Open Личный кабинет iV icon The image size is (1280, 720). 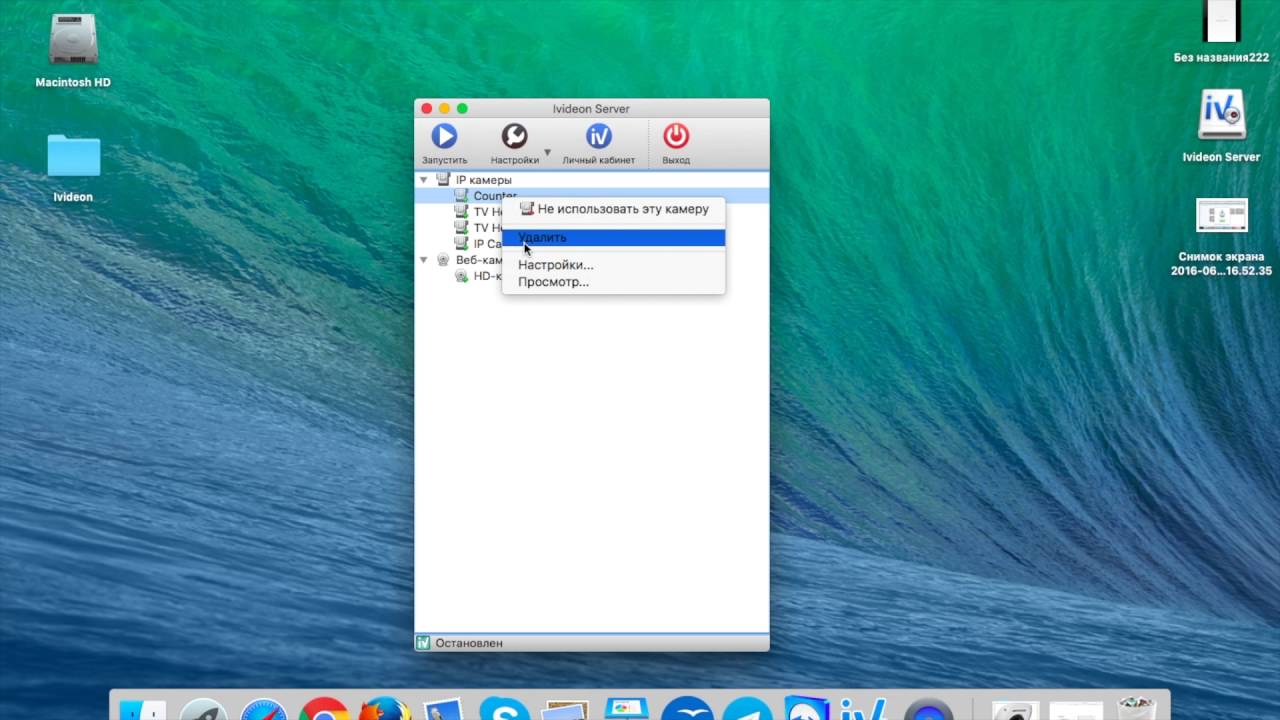coord(598,136)
